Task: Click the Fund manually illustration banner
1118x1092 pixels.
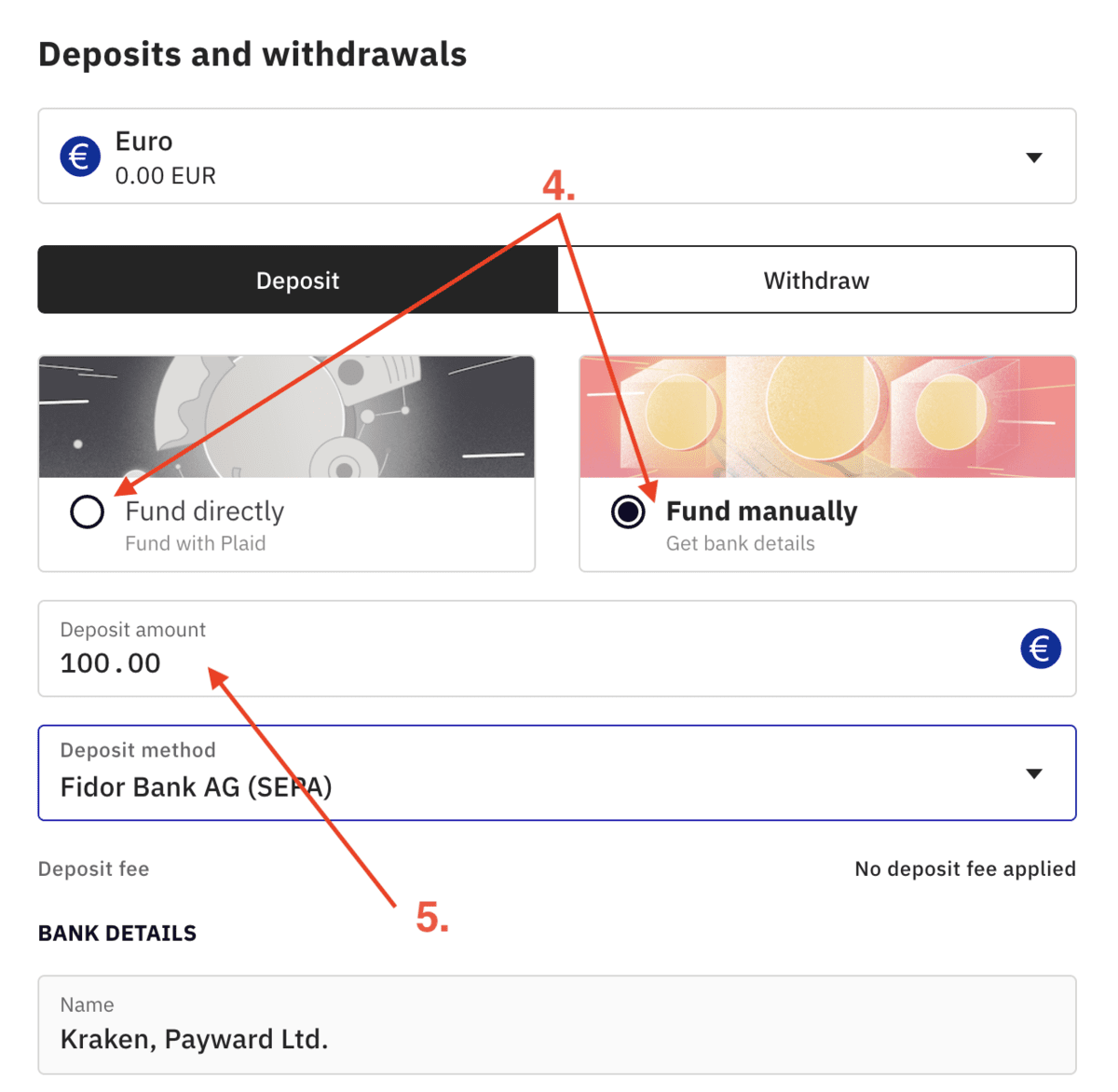Action: [827, 416]
